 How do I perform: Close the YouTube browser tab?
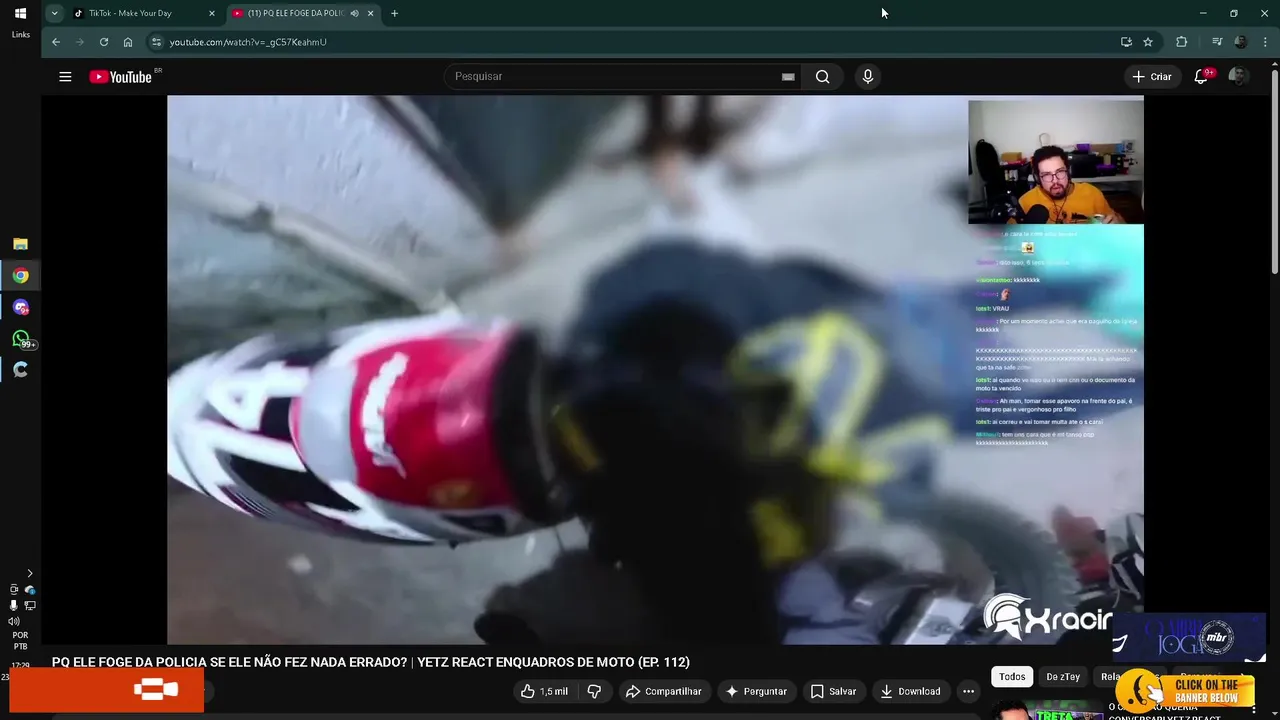(x=371, y=13)
